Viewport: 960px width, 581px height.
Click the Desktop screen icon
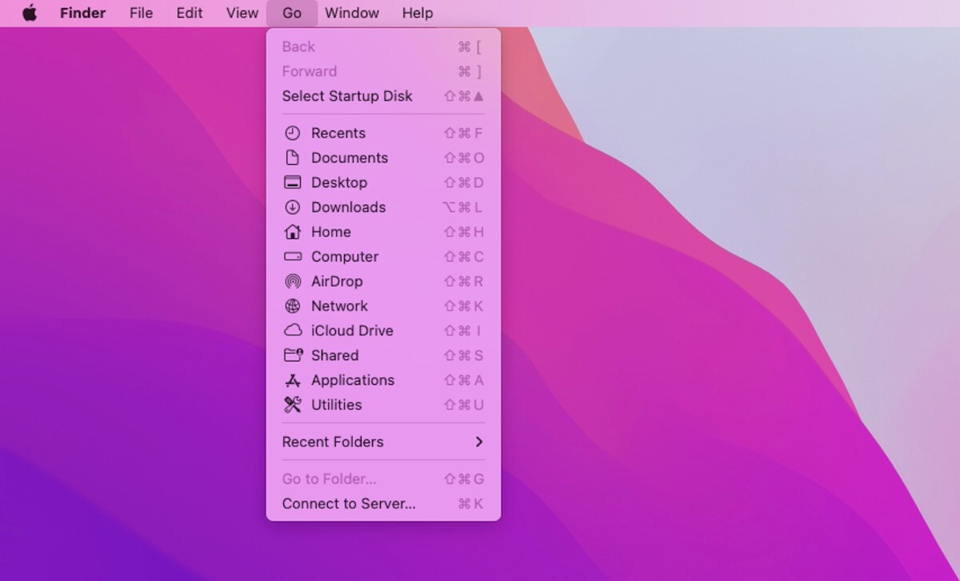[x=293, y=182]
